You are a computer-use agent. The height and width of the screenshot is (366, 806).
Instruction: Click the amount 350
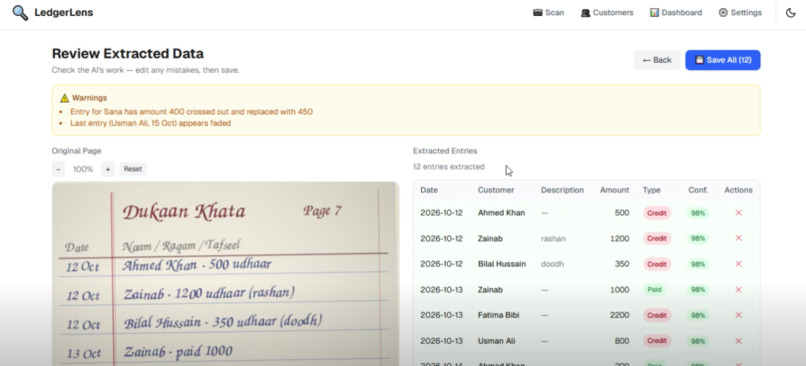click(621, 264)
